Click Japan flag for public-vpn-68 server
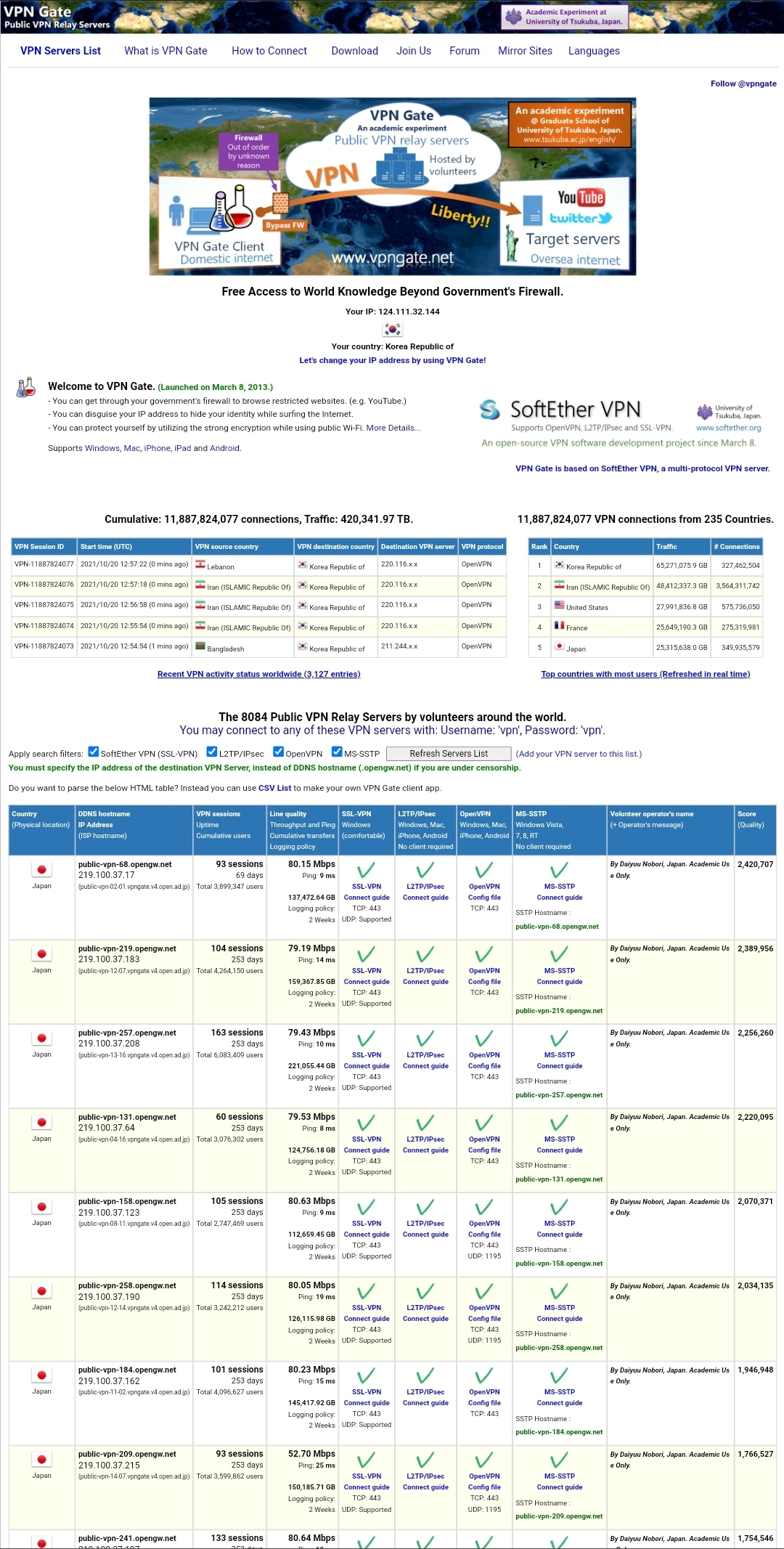Screen dimensions: 784x1549 (x=41, y=869)
